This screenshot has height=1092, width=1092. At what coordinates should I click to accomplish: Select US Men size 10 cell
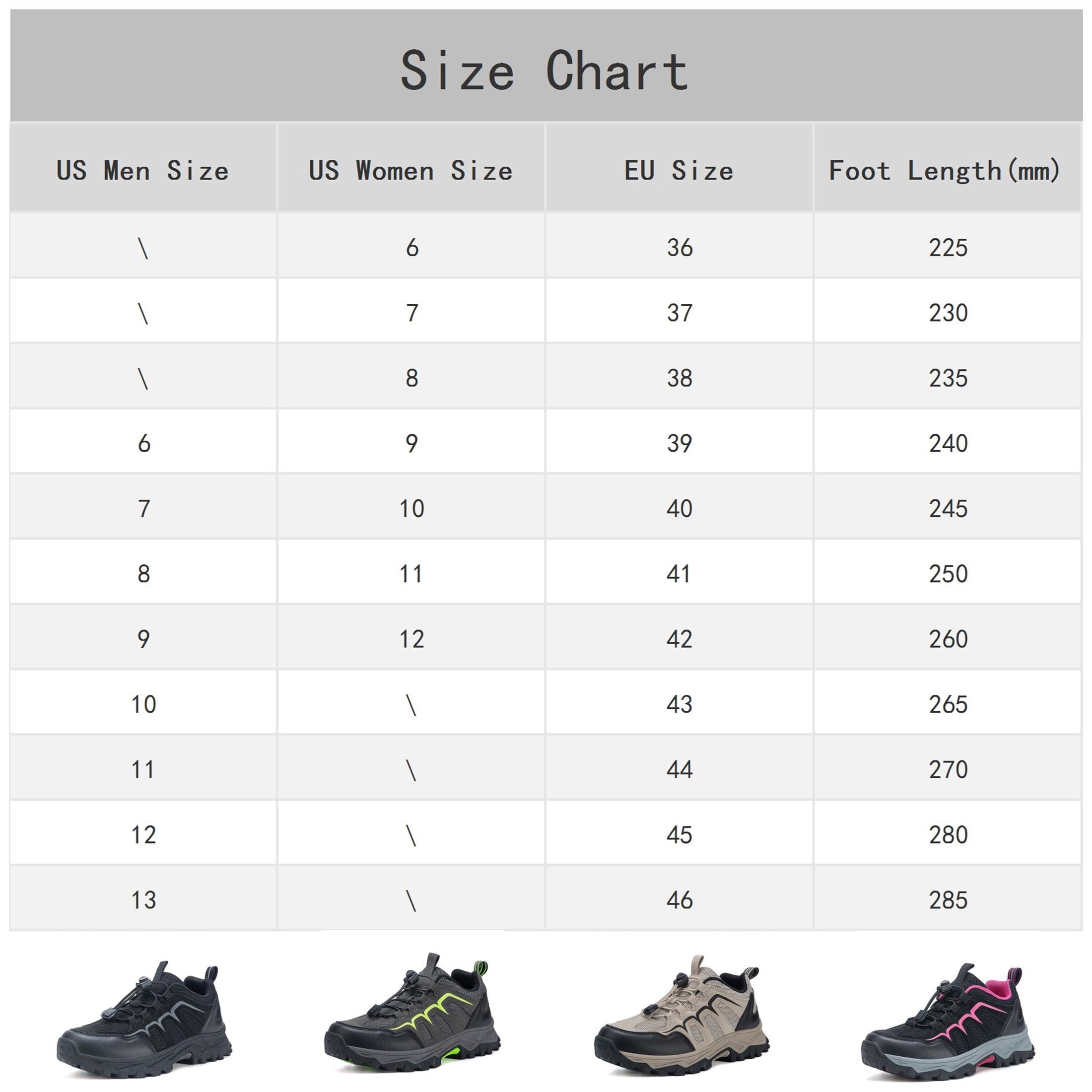(x=143, y=704)
